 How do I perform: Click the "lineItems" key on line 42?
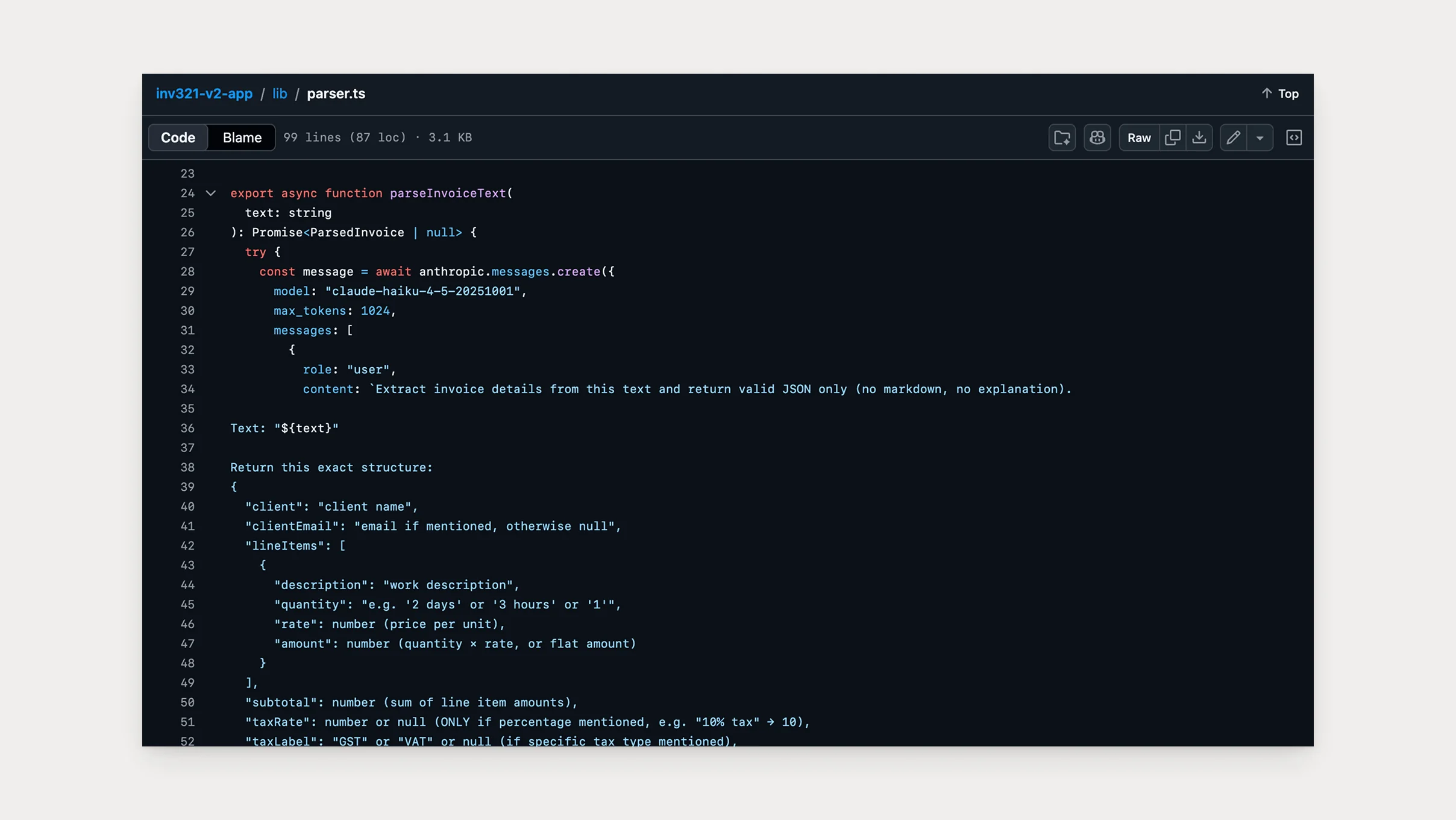click(x=284, y=546)
